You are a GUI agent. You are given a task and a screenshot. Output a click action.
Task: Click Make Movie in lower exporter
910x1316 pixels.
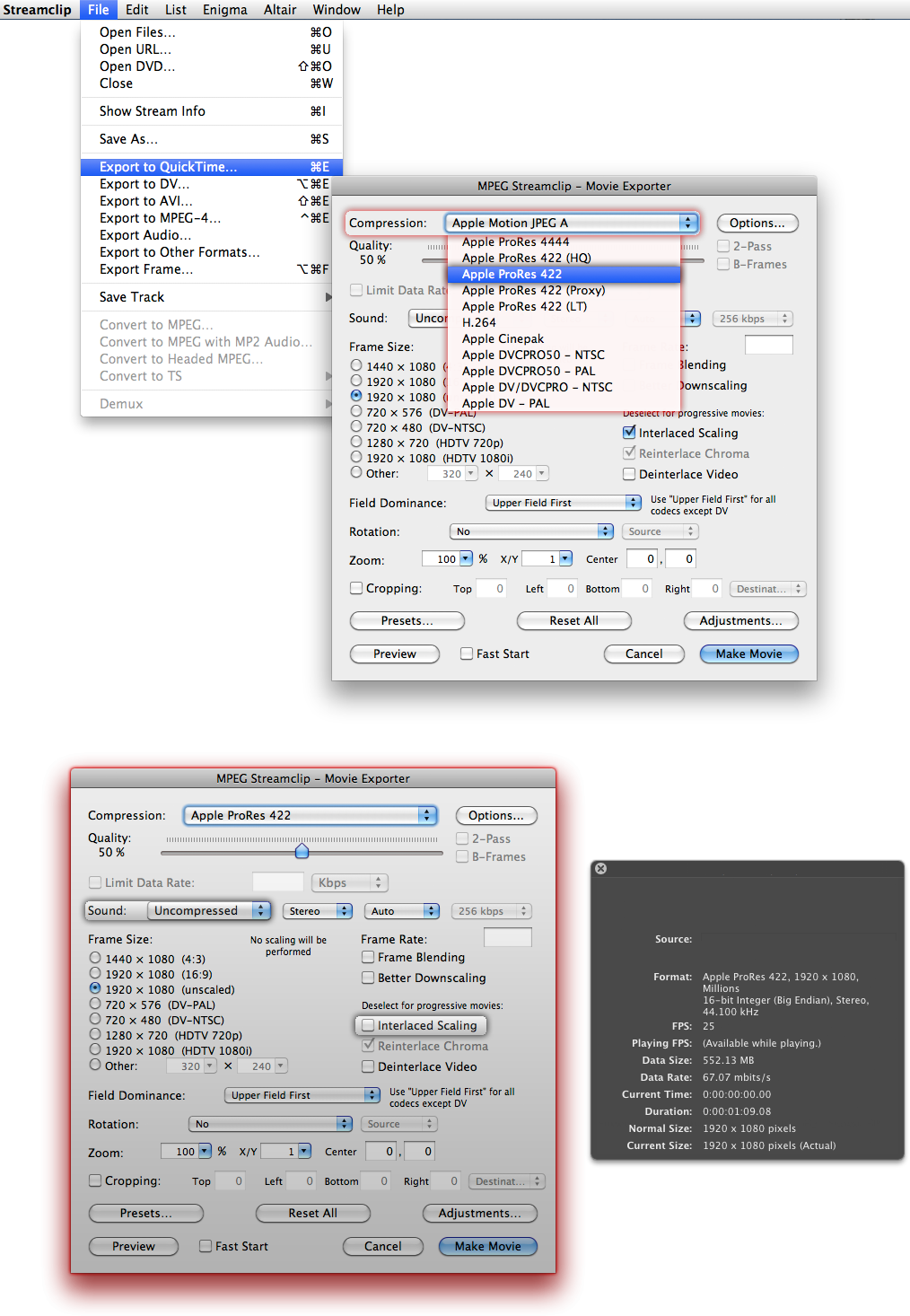coord(488,1246)
